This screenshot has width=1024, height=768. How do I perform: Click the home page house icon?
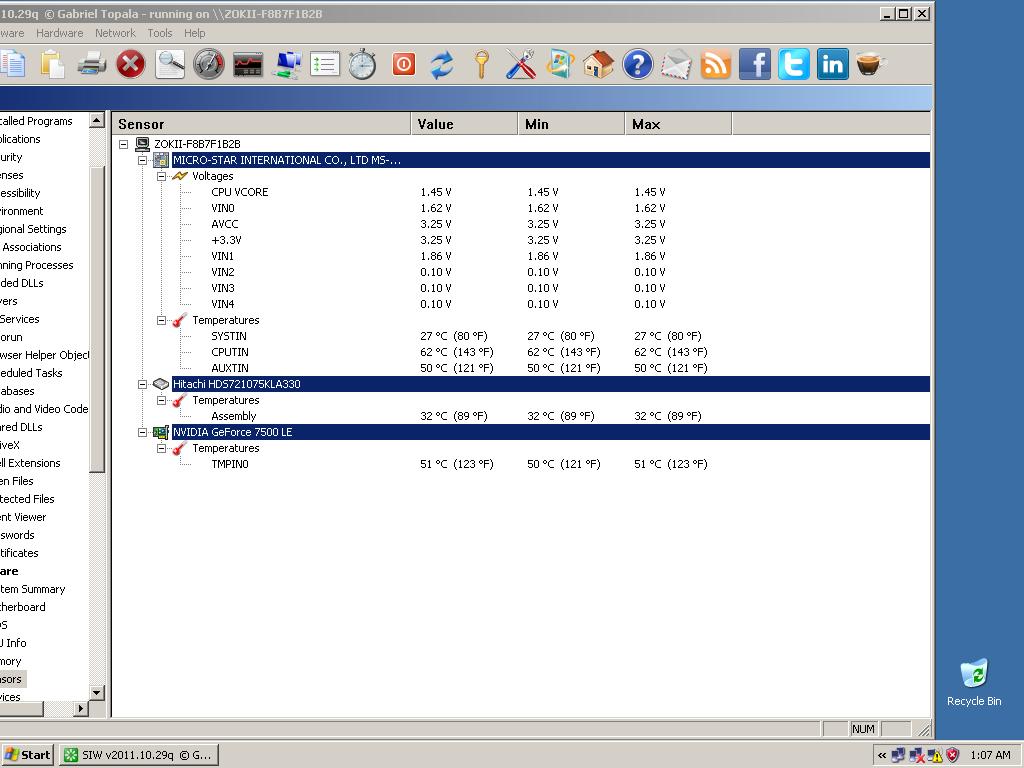(x=598, y=65)
